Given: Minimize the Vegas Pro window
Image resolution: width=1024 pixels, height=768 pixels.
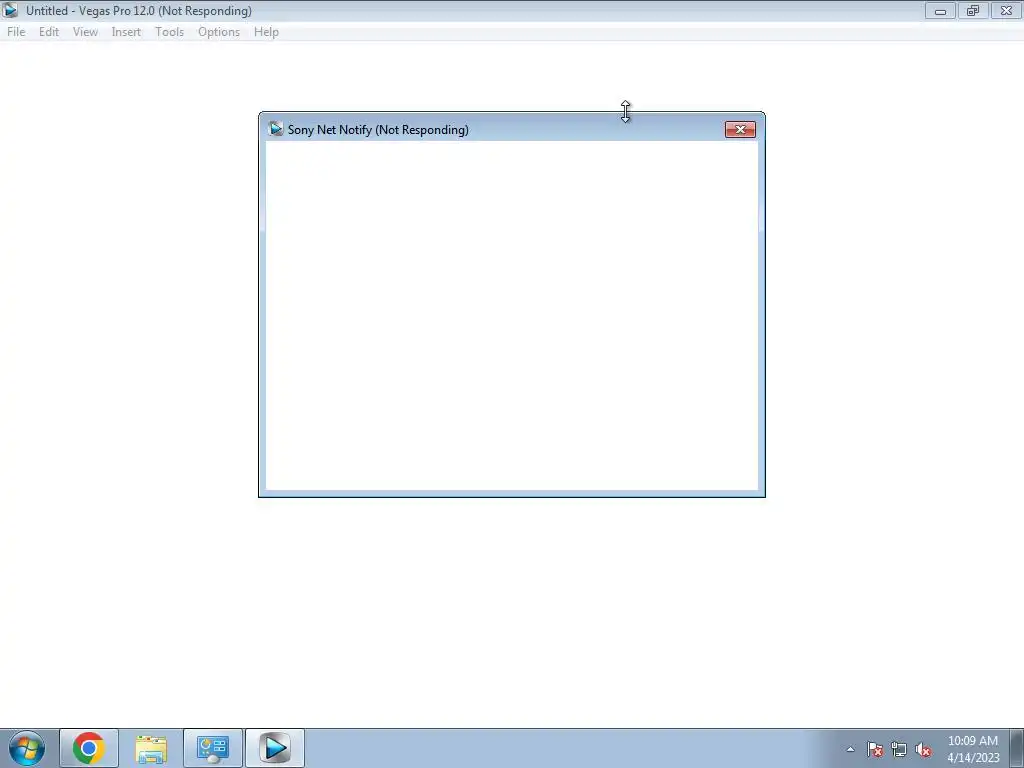Looking at the screenshot, I should click(x=940, y=10).
